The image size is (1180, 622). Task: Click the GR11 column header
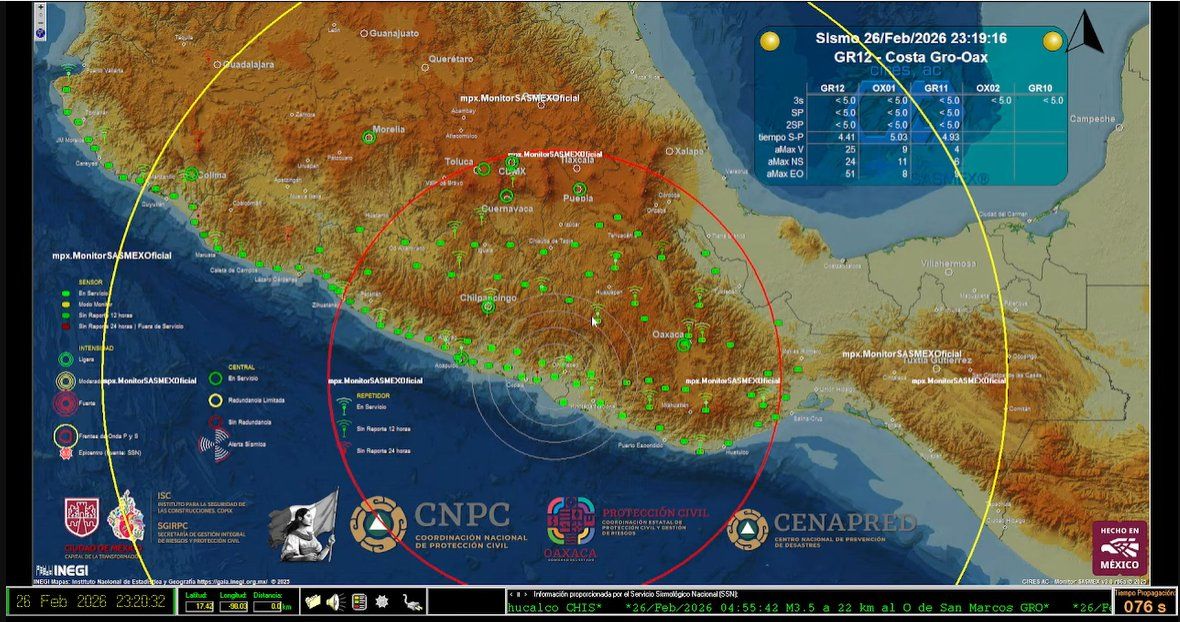pyautogui.click(x=935, y=88)
